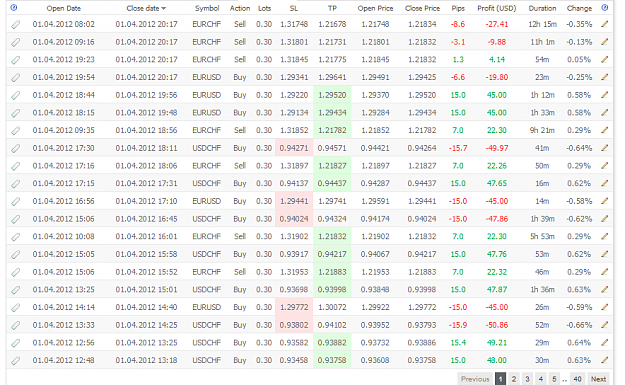Screen dimensions: 625x385
Task: Click the highlighted TP value 1.29520
Action: (332, 95)
